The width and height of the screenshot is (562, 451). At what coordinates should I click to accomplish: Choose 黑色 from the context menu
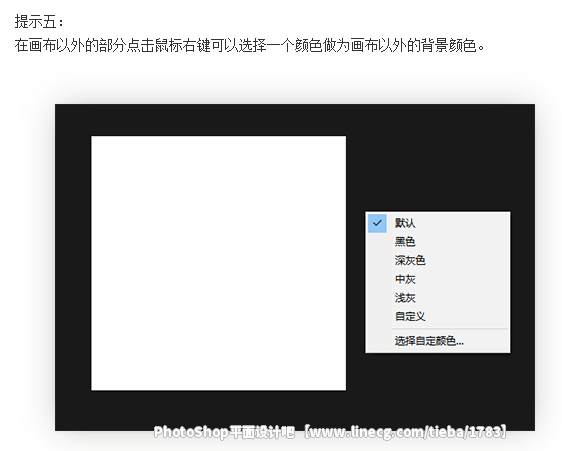tap(438, 242)
